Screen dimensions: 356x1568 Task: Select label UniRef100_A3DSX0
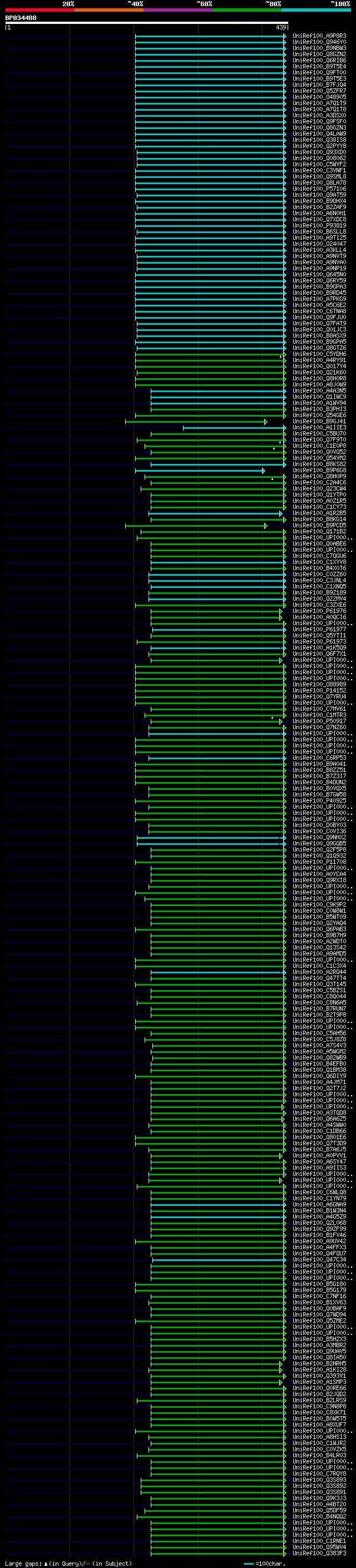[x=319, y=115]
